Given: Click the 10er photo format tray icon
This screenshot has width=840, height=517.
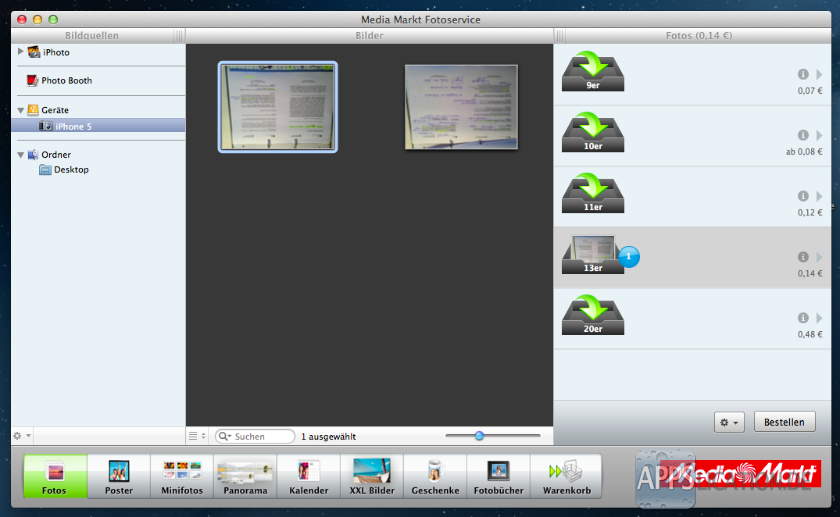Looking at the screenshot, I should 592,132.
